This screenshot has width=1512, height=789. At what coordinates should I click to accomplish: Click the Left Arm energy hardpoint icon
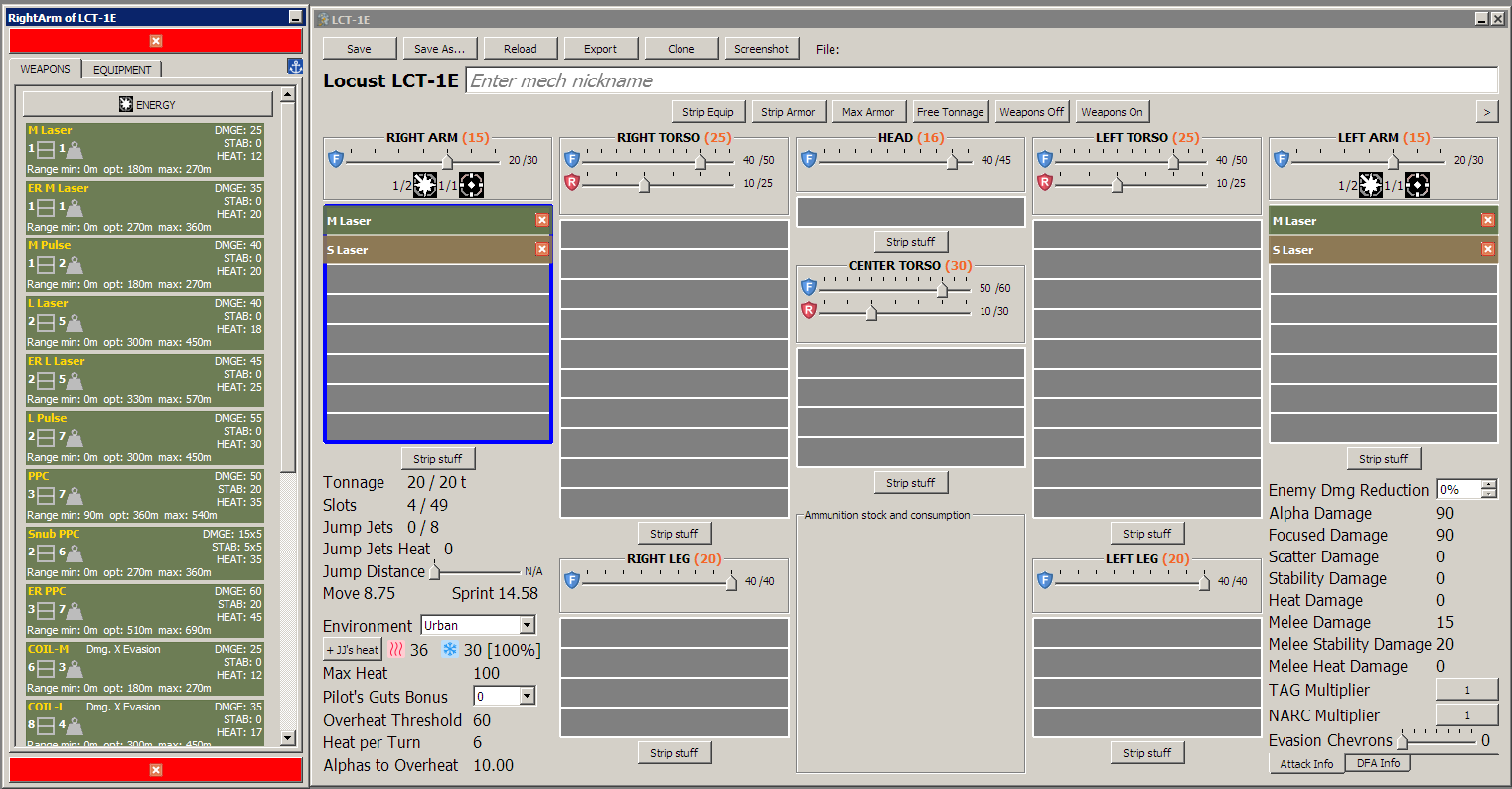coord(1371,185)
